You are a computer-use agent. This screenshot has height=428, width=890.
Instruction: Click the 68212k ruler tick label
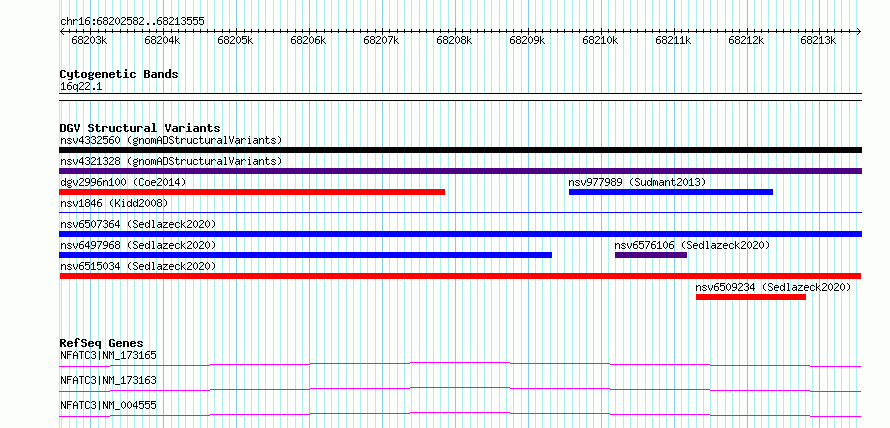point(746,41)
